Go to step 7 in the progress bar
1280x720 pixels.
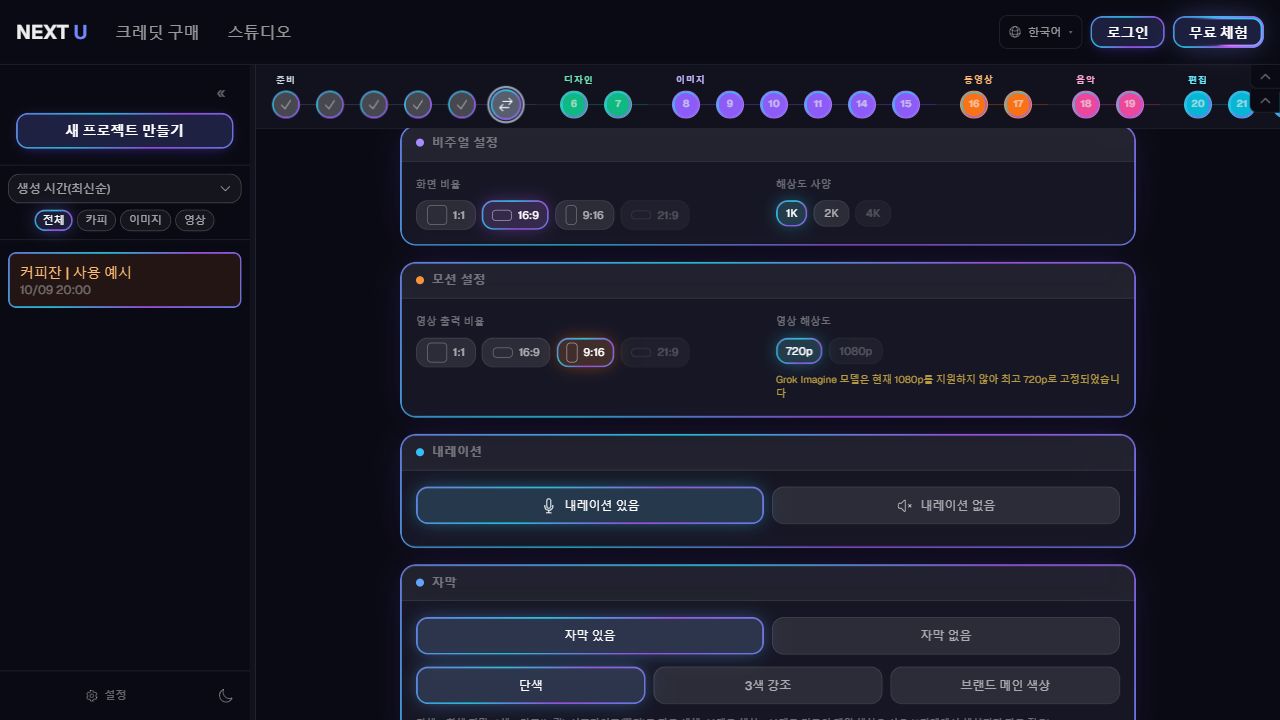click(618, 104)
